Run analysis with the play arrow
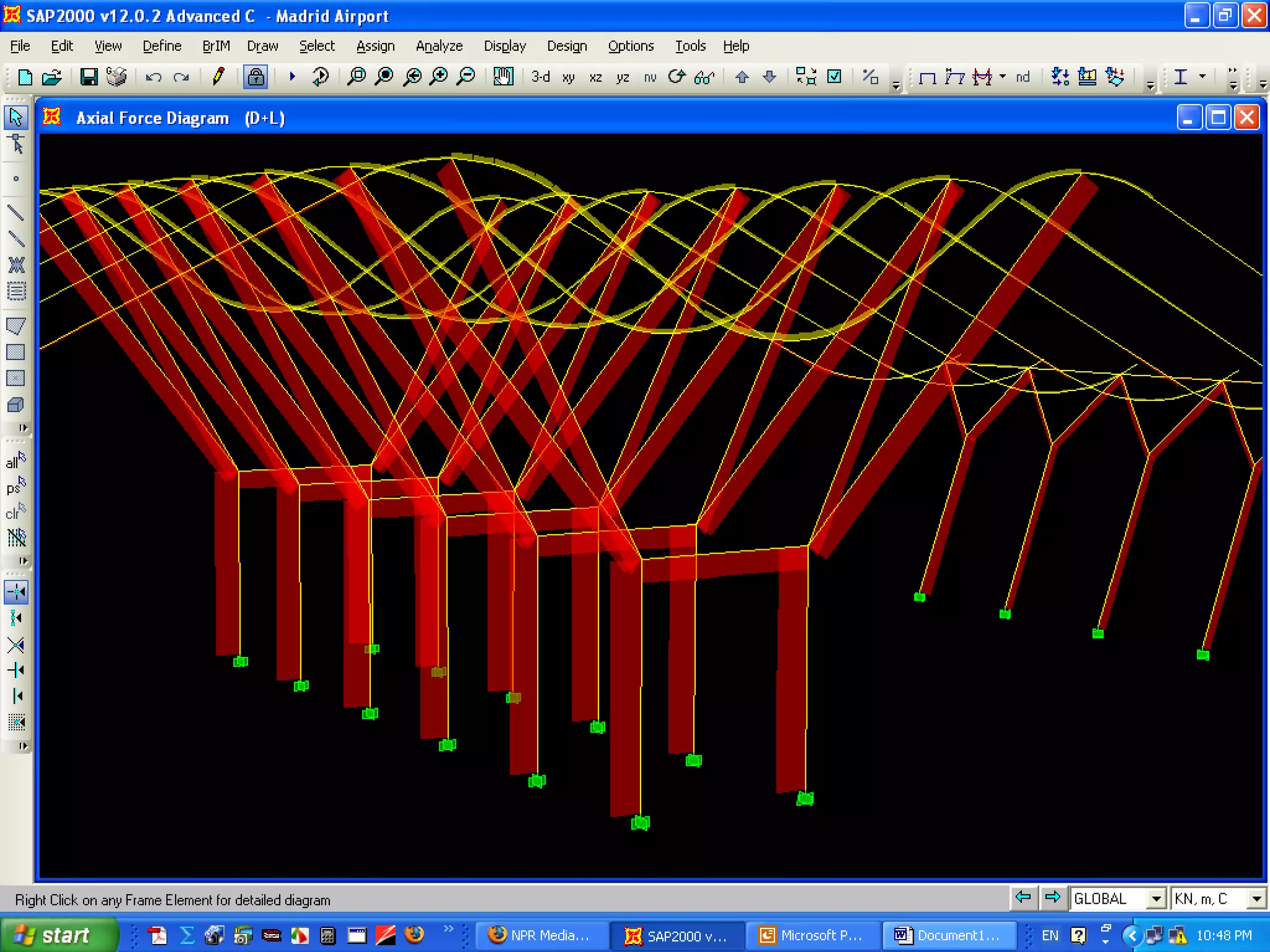 292,77
